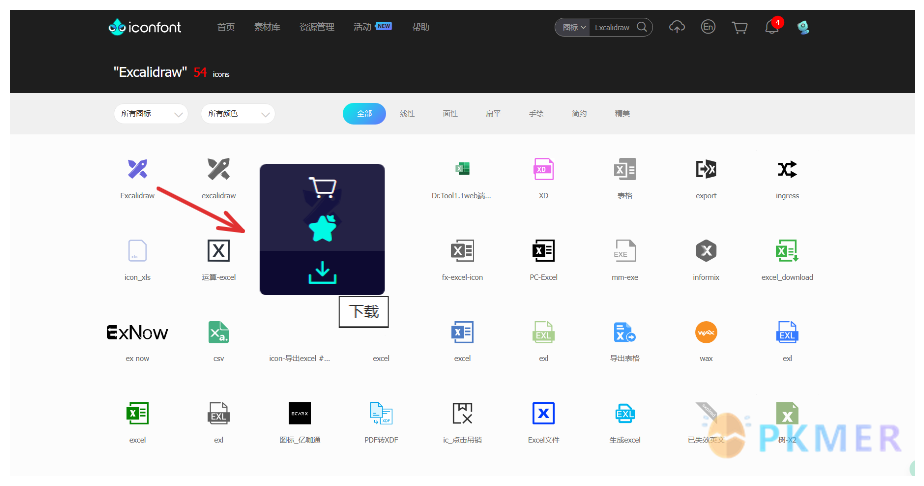Open the search type dropdown beside Excalidraw
924x486 pixels.
[x=573, y=27]
